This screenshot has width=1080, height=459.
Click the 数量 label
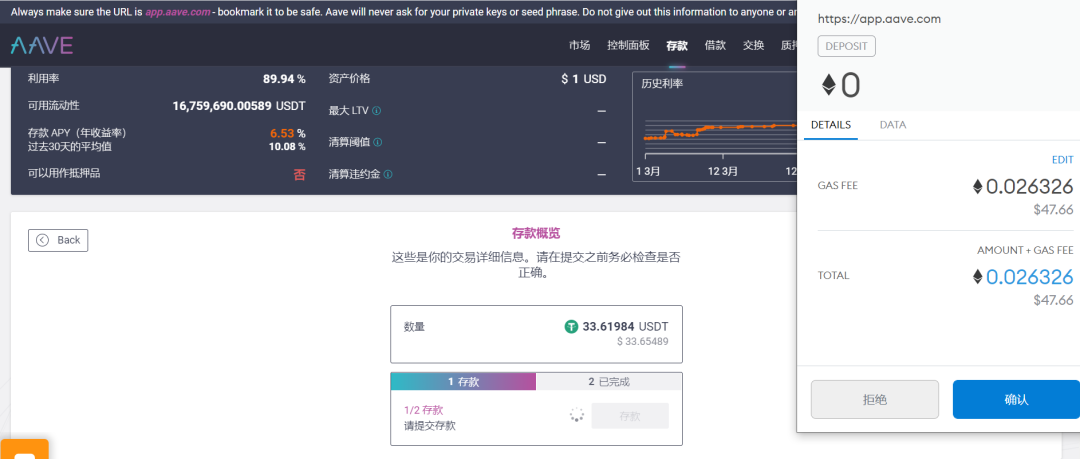(x=415, y=327)
